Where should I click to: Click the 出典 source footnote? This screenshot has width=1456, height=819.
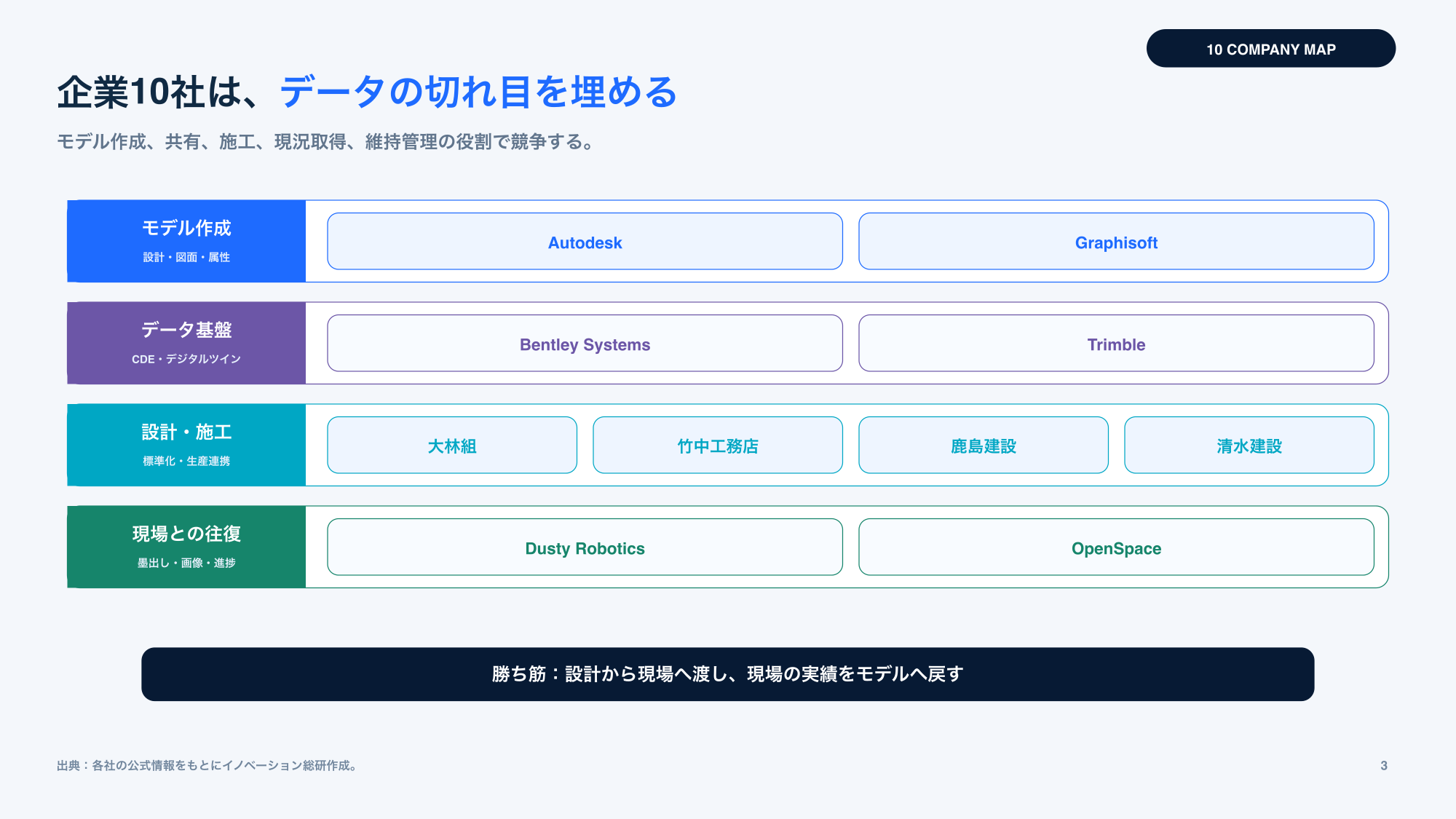pos(207,765)
